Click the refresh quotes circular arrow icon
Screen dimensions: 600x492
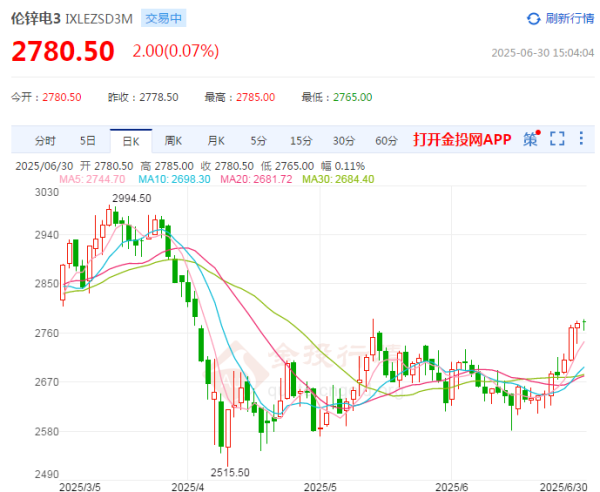tap(534, 18)
